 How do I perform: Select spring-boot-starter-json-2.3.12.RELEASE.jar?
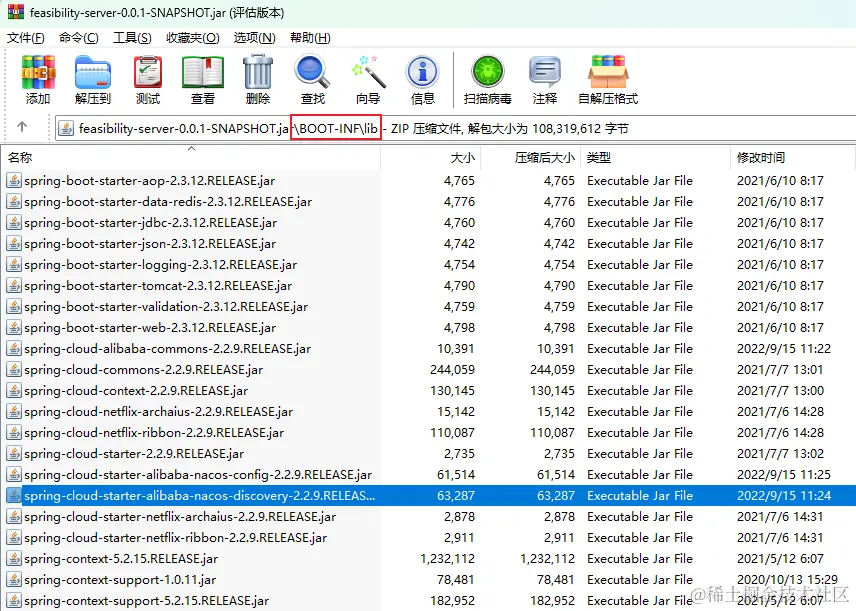coord(150,244)
